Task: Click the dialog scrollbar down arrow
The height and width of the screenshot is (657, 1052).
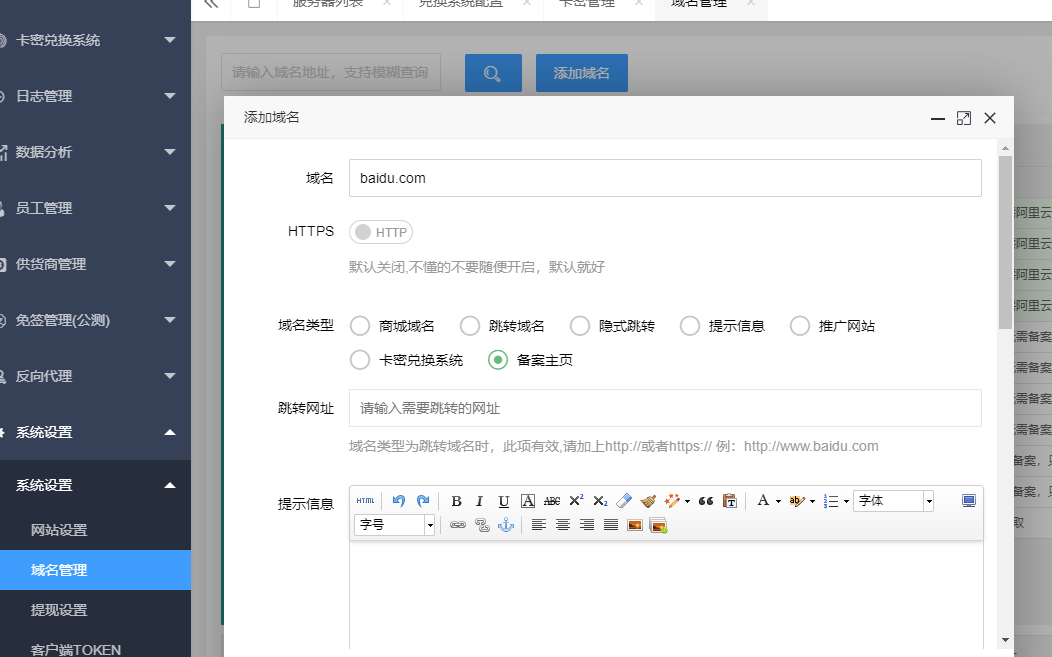Action: pos(1005,640)
